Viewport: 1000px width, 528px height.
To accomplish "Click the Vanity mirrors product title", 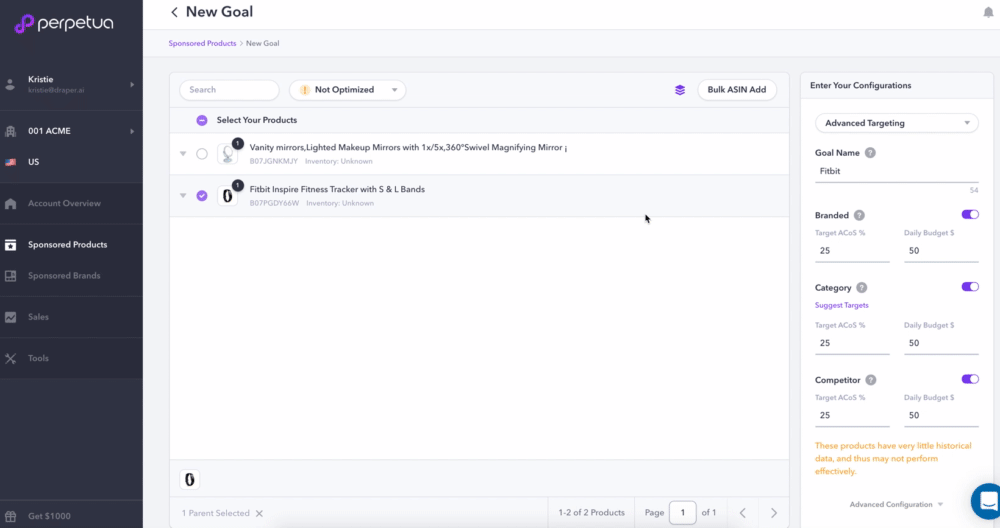I will coord(408,147).
